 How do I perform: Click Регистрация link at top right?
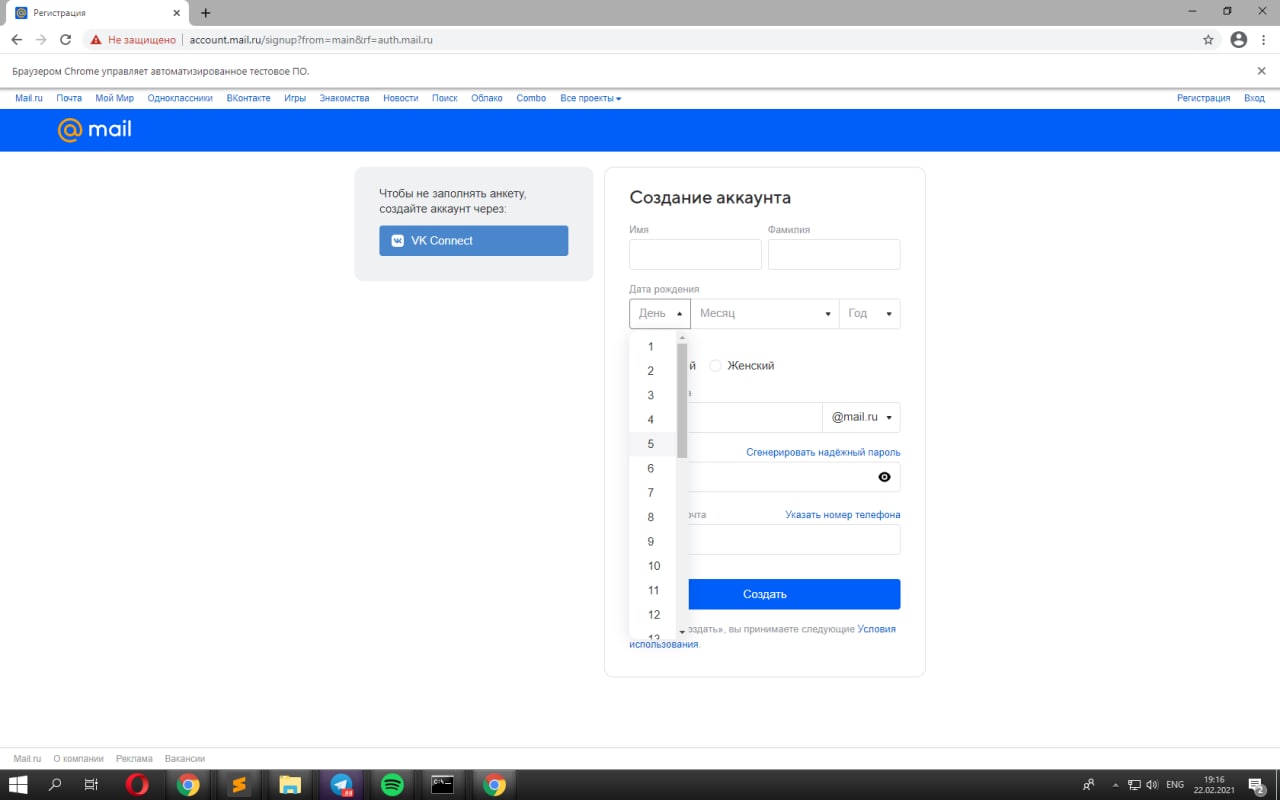[1203, 98]
